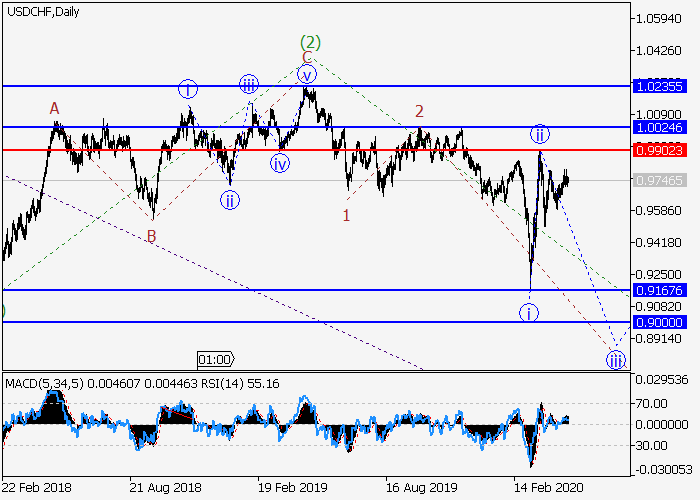This screenshot has width=700, height=500.
Task: Select the blue 0.90000 price level tag
Action: point(660,322)
